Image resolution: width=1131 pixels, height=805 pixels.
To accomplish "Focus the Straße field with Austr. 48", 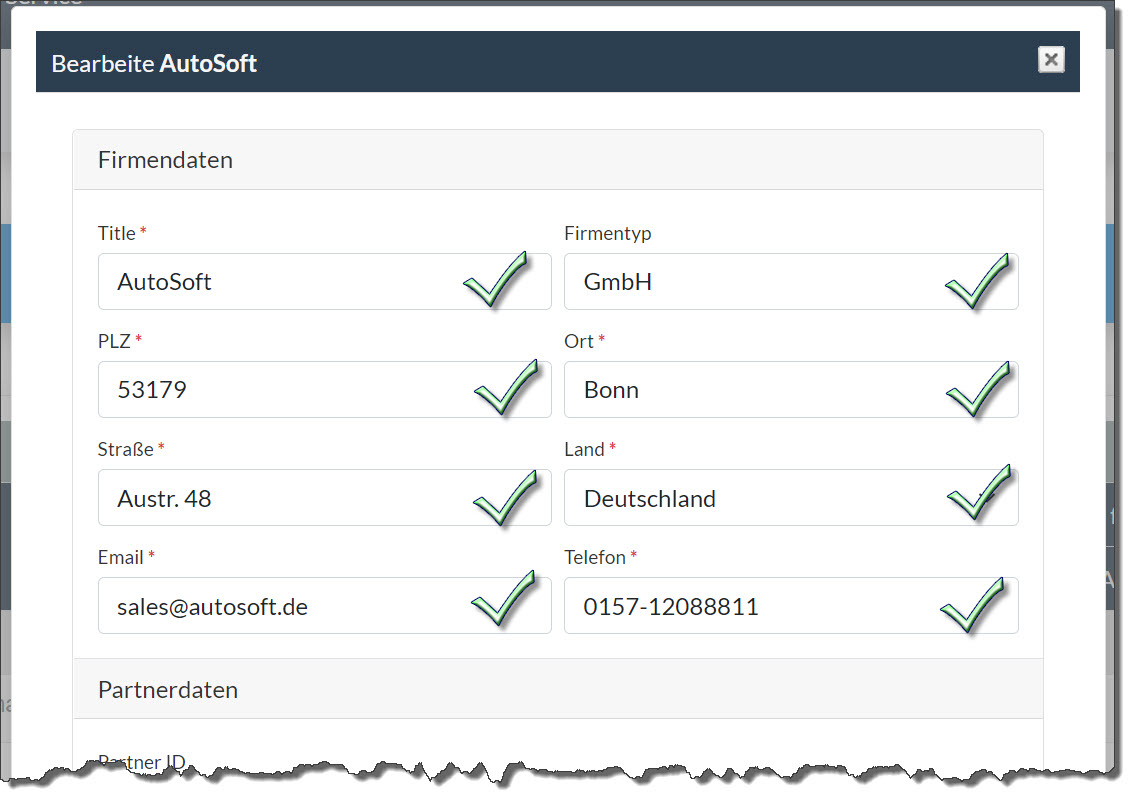I will tap(280, 498).
